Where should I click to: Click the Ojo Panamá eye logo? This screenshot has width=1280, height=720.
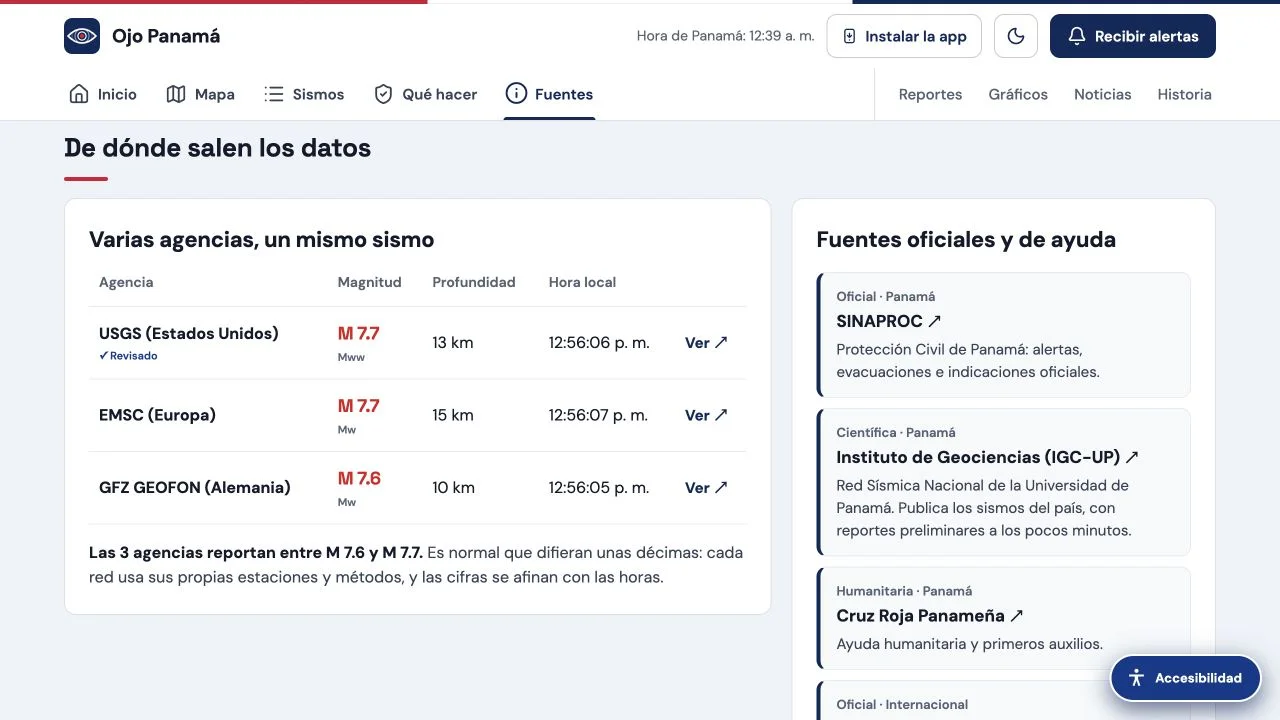(82, 36)
